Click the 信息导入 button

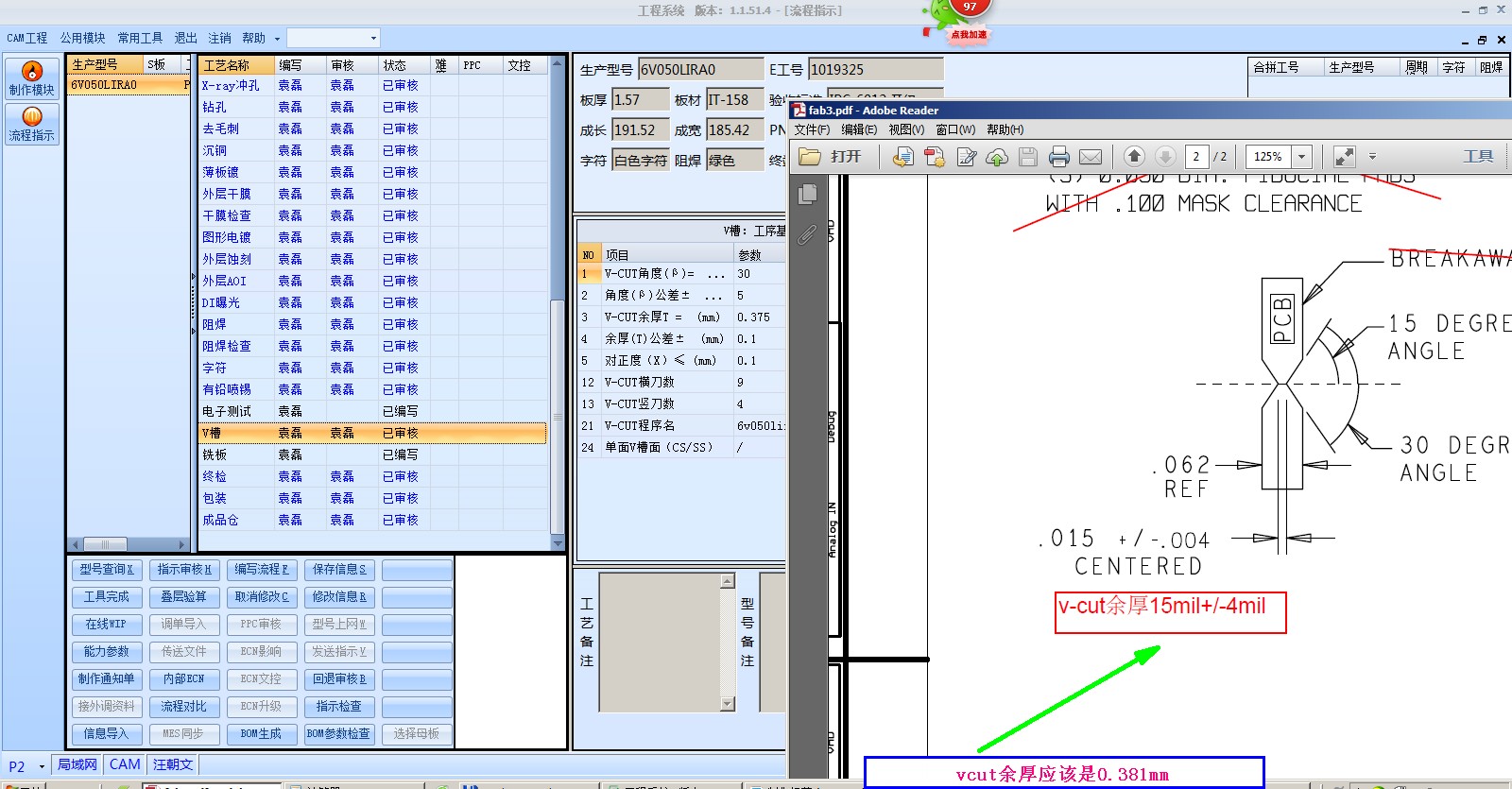[107, 734]
